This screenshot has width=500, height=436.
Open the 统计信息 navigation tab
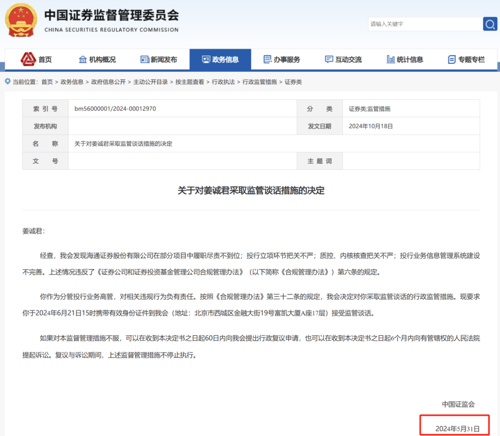pyautogui.click(x=405, y=59)
